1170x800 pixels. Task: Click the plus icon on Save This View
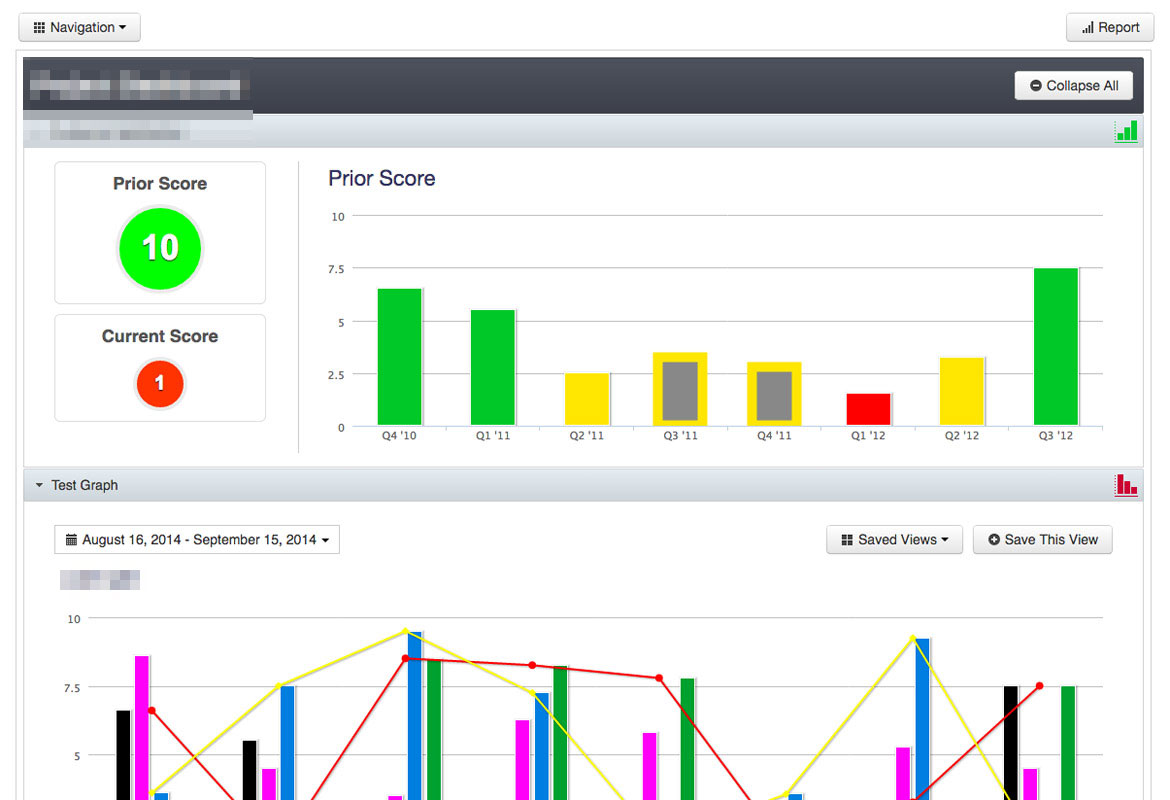pos(994,540)
